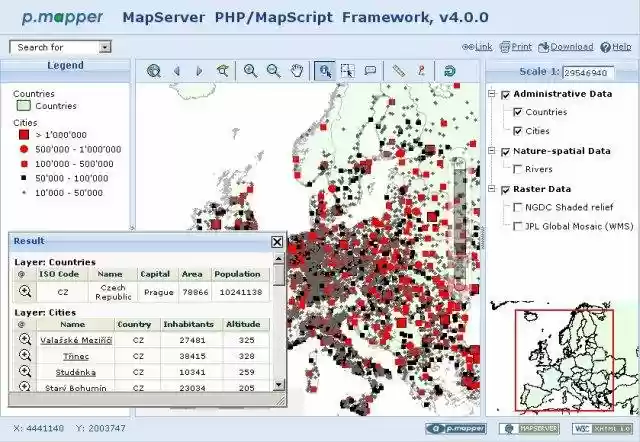Click the Altitude column header
Screen dimensions: 640x442
(x=243, y=324)
